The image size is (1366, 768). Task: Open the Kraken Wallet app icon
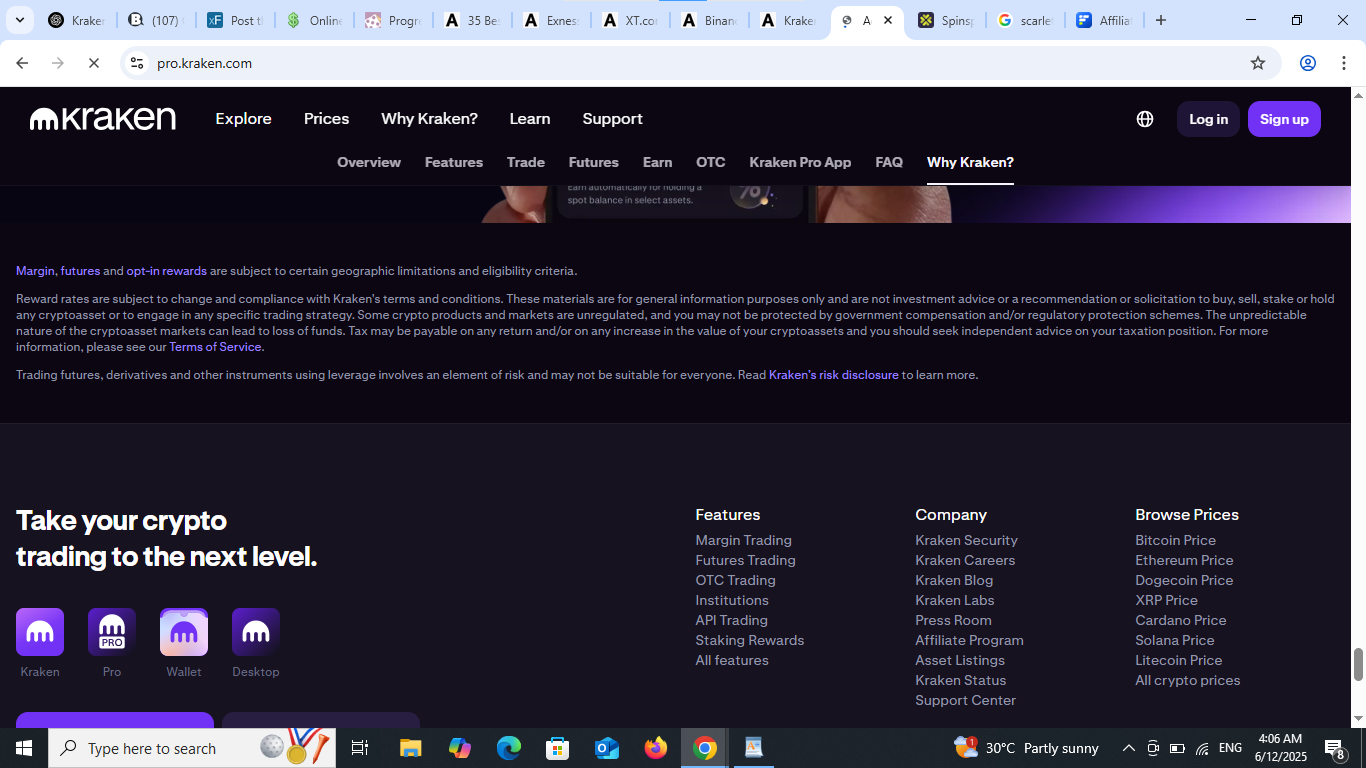(x=184, y=632)
